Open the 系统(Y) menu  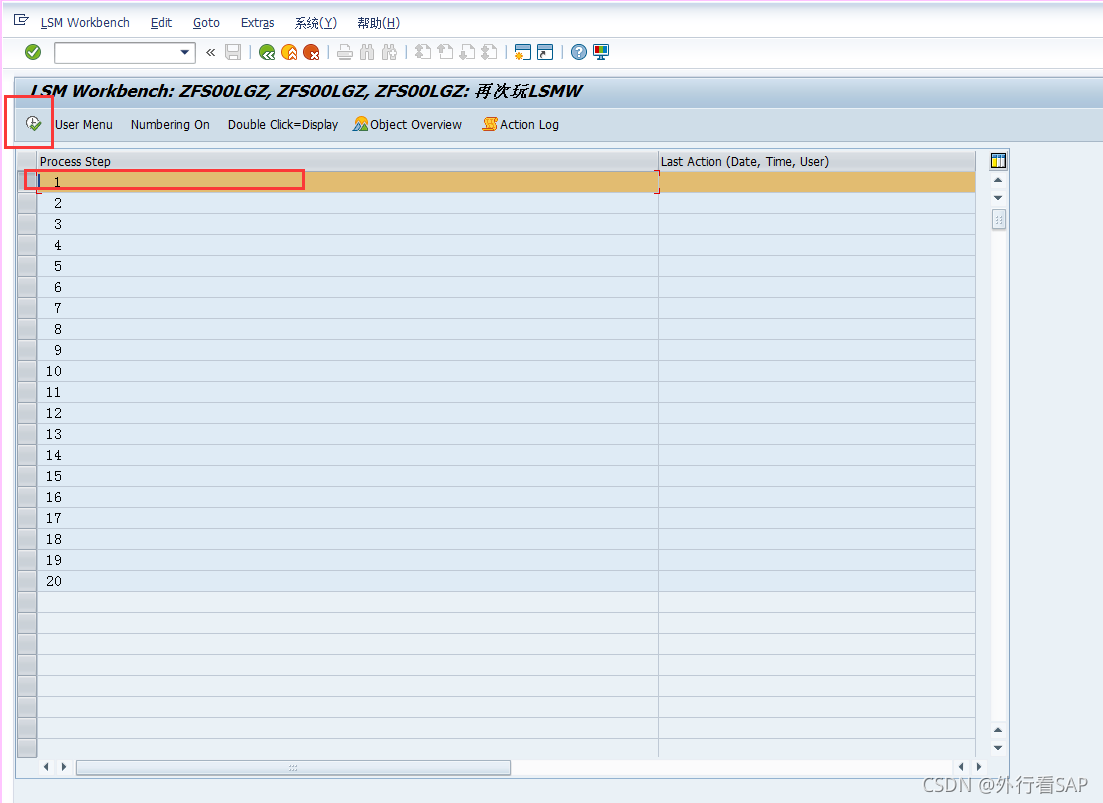click(315, 23)
